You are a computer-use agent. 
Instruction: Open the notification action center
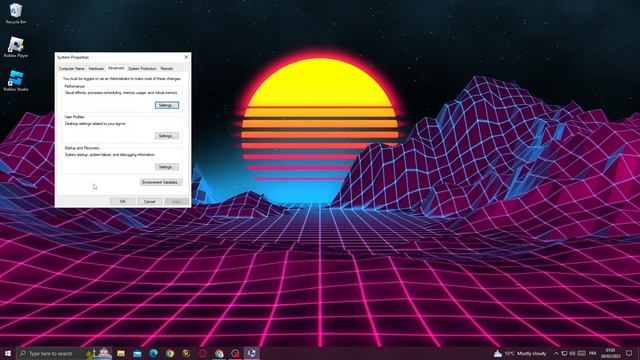[629, 353]
